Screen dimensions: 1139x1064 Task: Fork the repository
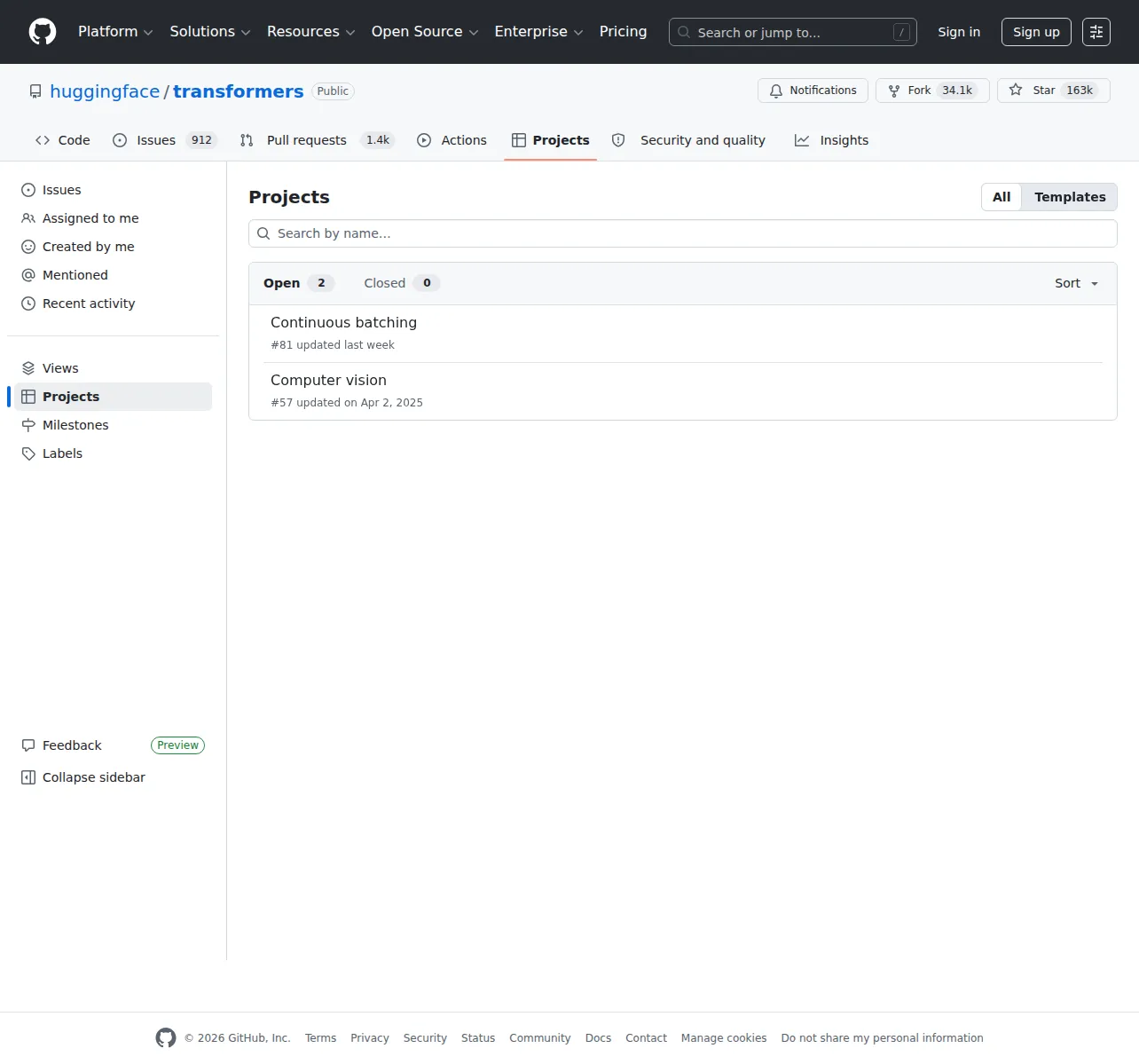pyautogui.click(x=932, y=91)
